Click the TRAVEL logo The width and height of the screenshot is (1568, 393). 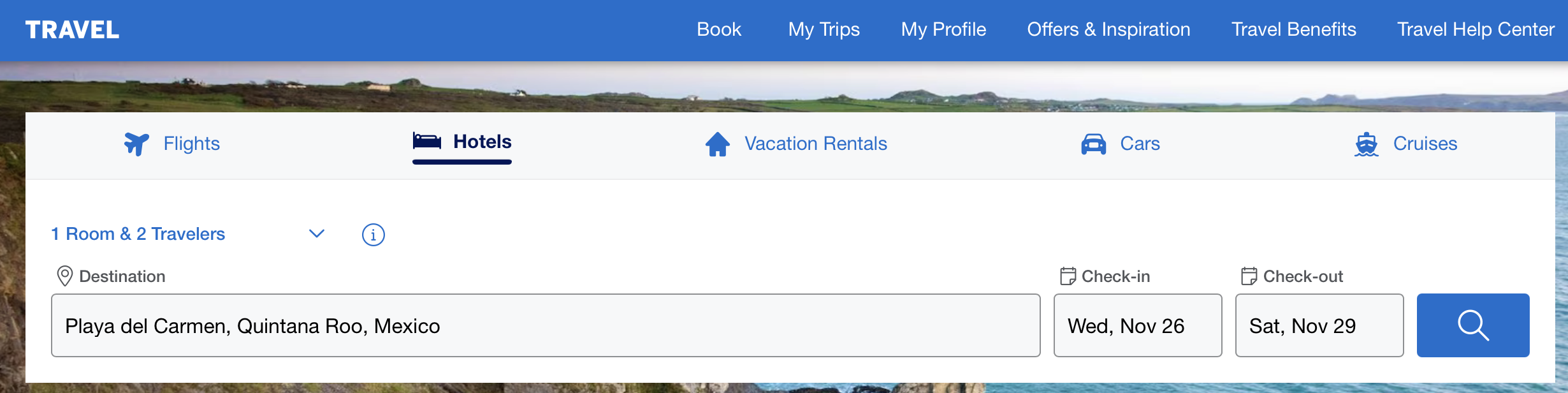point(72,30)
